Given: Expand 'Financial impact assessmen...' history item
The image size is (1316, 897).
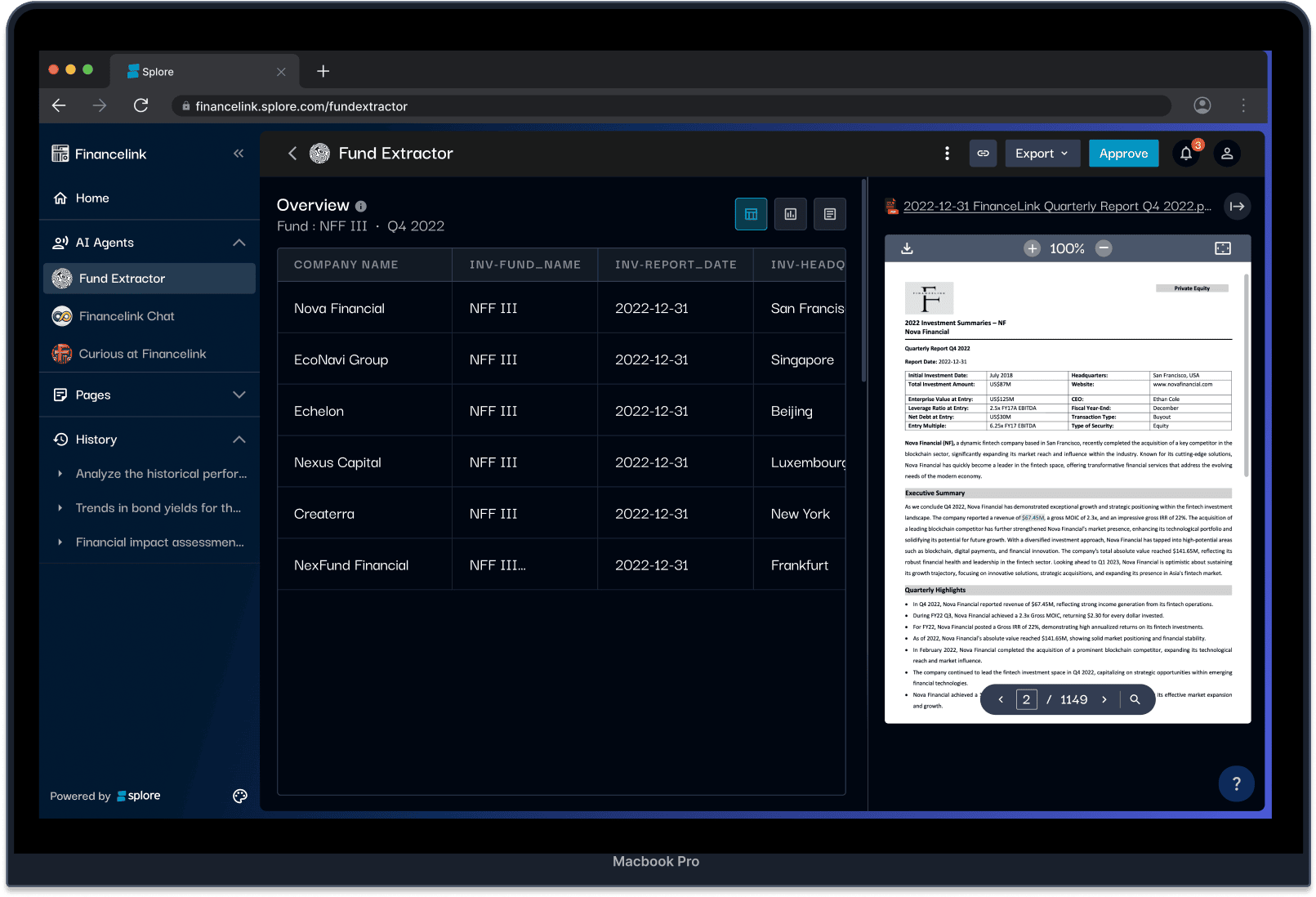Looking at the screenshot, I should click(x=60, y=542).
